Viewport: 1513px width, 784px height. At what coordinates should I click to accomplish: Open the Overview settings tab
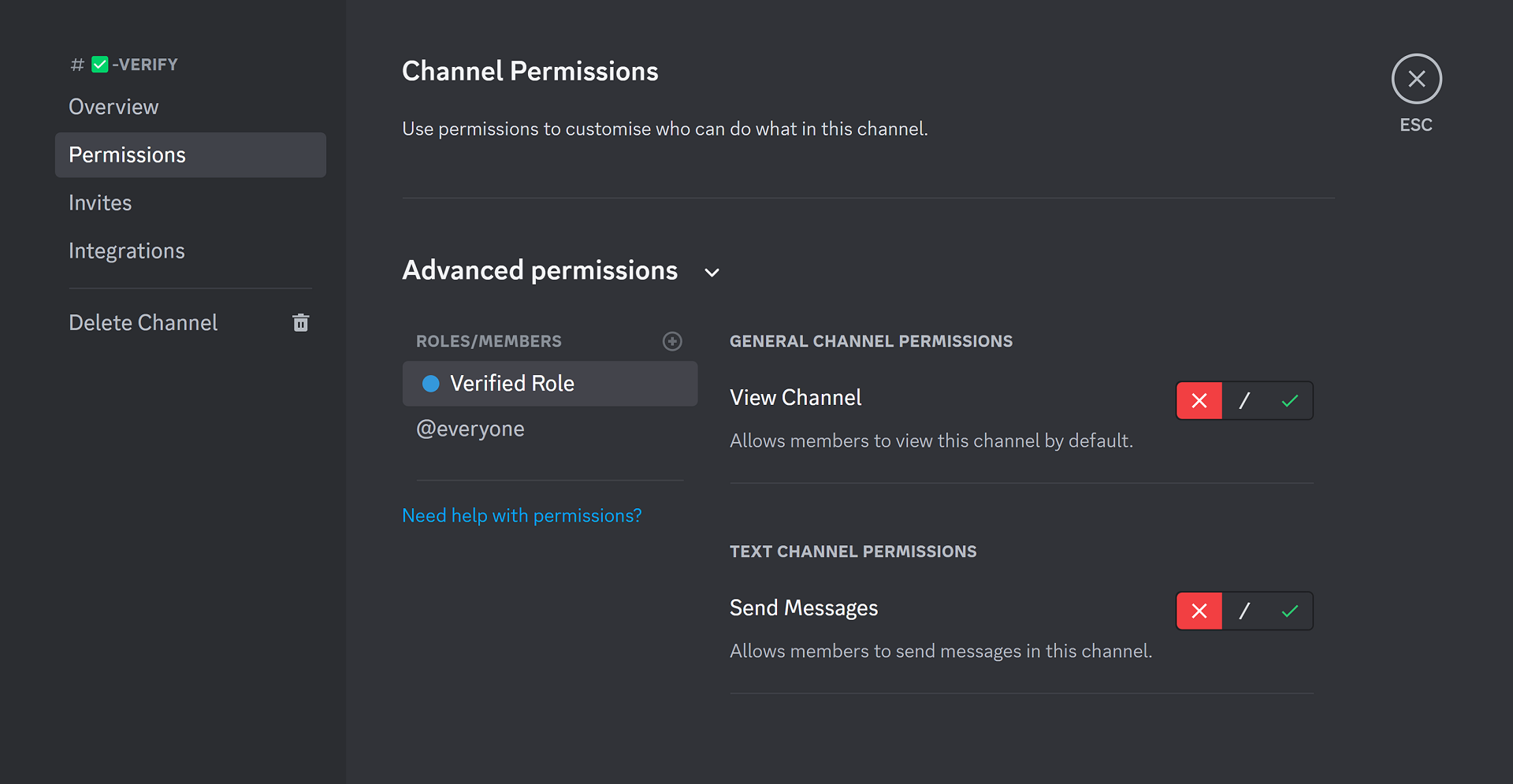(x=113, y=107)
